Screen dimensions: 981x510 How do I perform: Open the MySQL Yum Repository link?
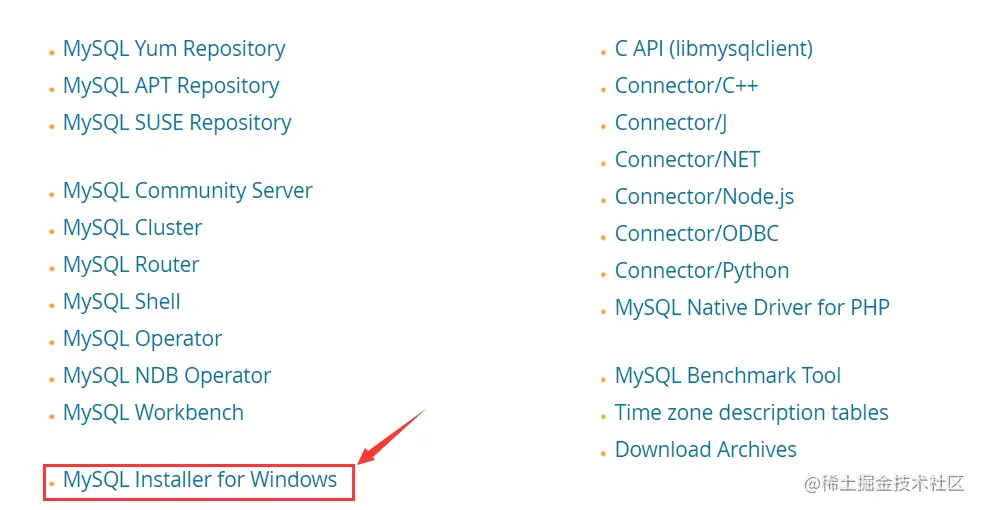click(x=174, y=49)
